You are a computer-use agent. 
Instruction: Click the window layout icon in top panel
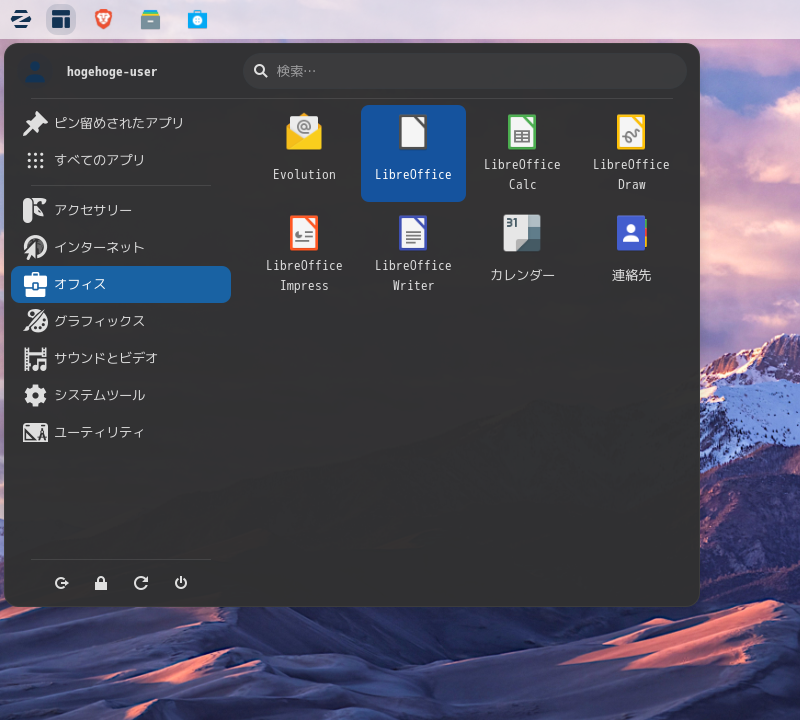61,19
